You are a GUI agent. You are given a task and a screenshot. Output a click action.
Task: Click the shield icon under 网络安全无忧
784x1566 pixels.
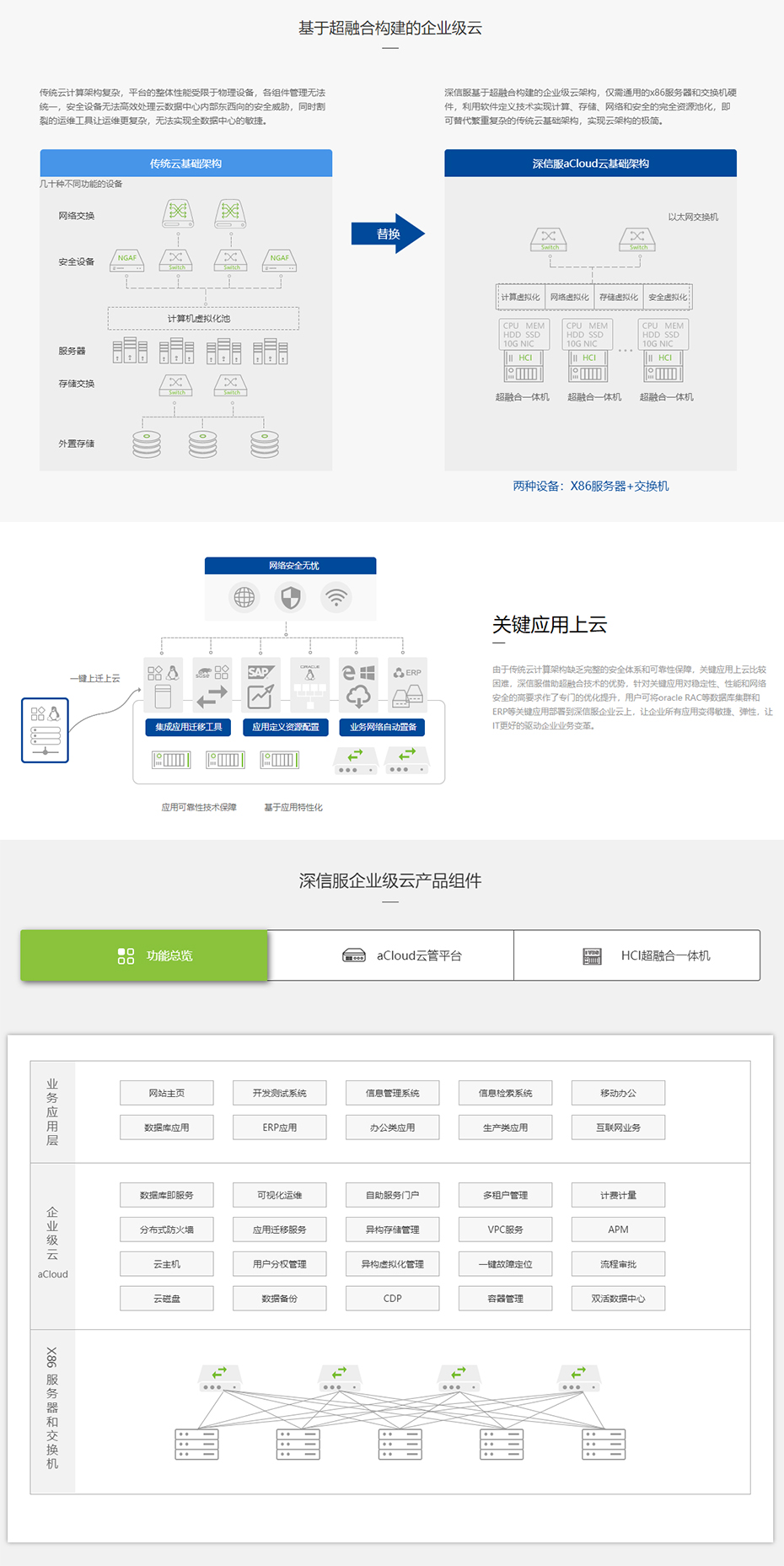point(291,598)
